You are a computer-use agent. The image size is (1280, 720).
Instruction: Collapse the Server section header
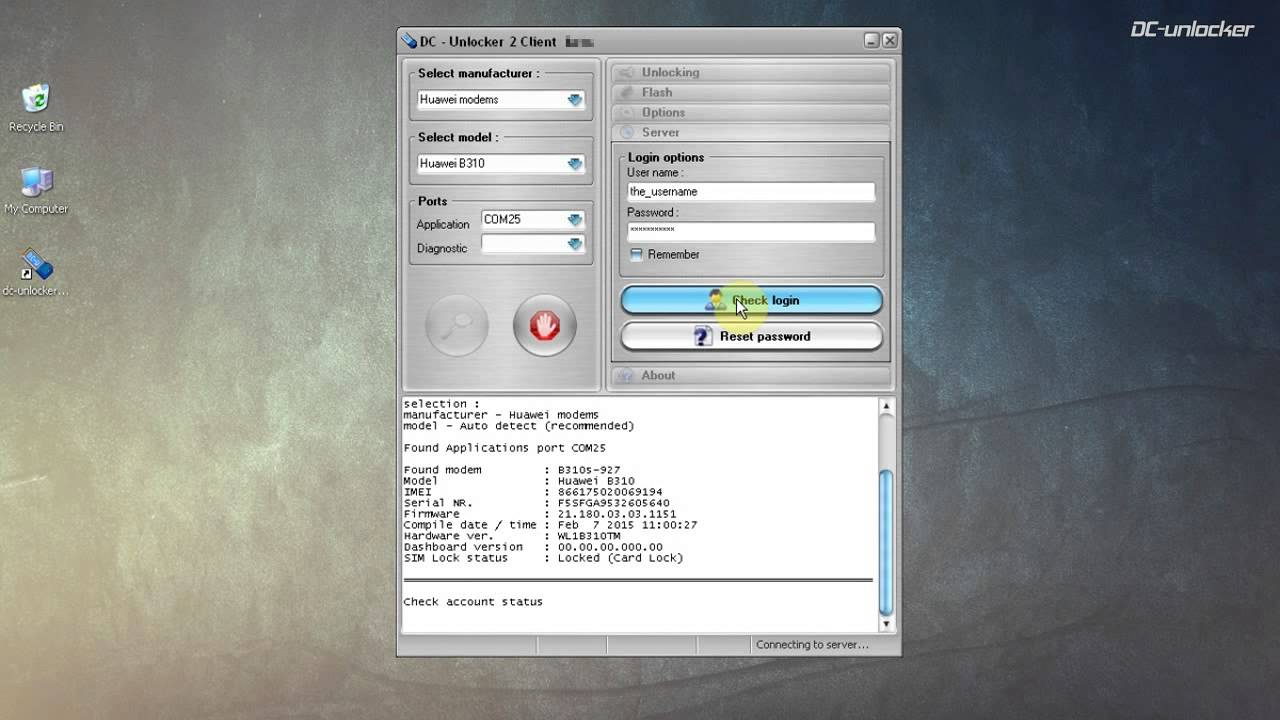coord(750,133)
